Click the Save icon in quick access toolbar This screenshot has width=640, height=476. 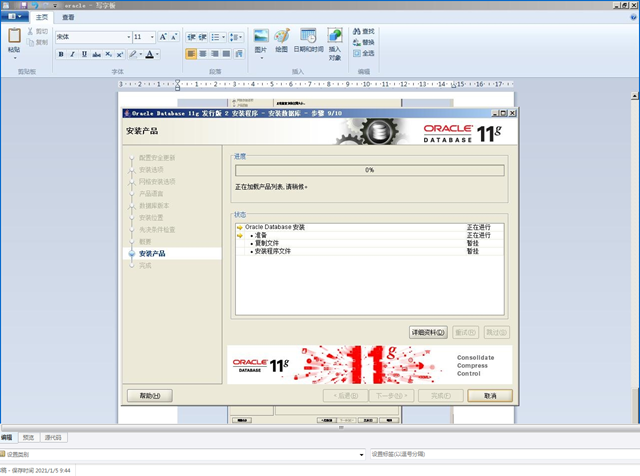(x=24, y=5)
